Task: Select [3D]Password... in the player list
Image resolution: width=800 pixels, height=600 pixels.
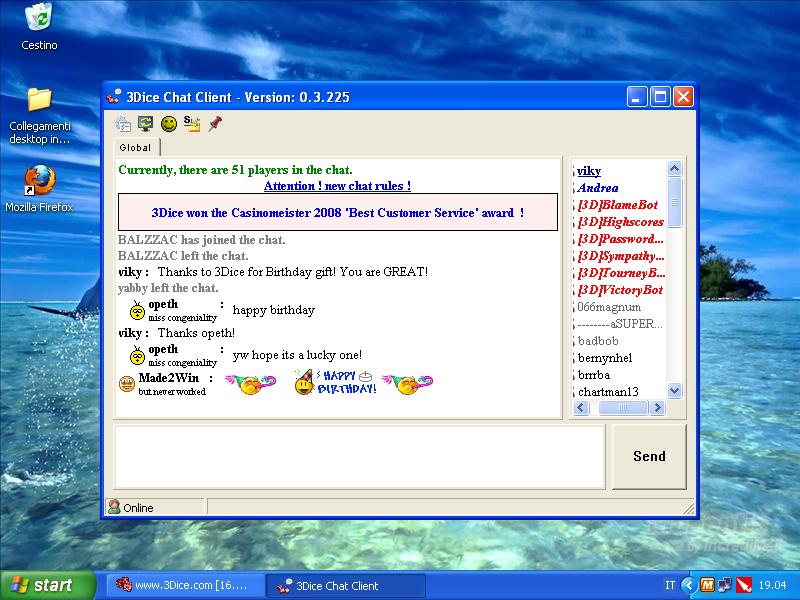Action: (620, 239)
